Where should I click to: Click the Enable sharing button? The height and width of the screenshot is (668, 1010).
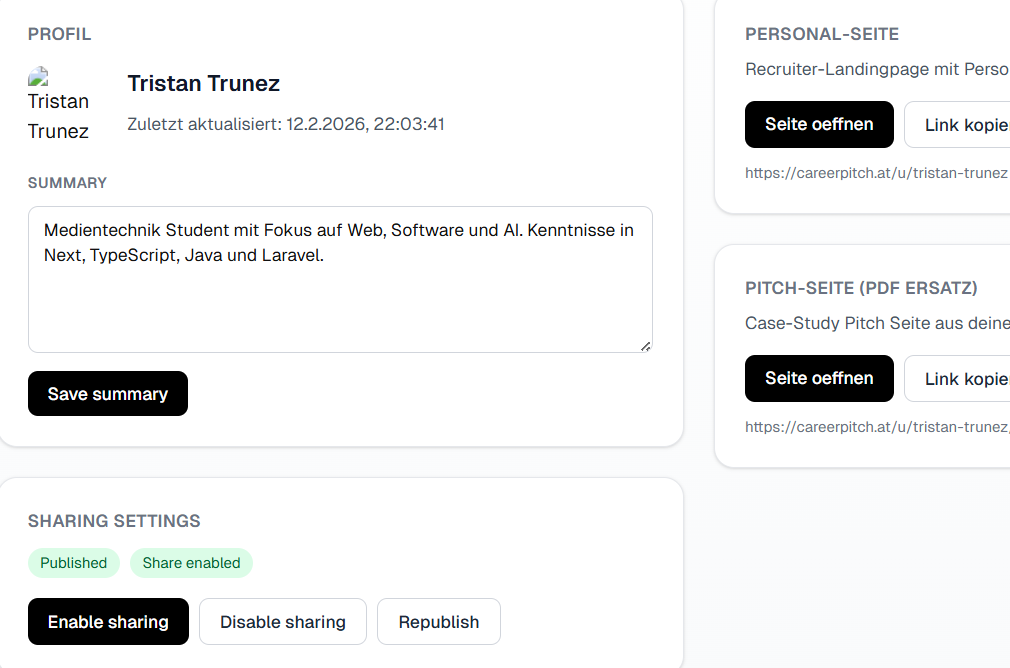point(108,622)
